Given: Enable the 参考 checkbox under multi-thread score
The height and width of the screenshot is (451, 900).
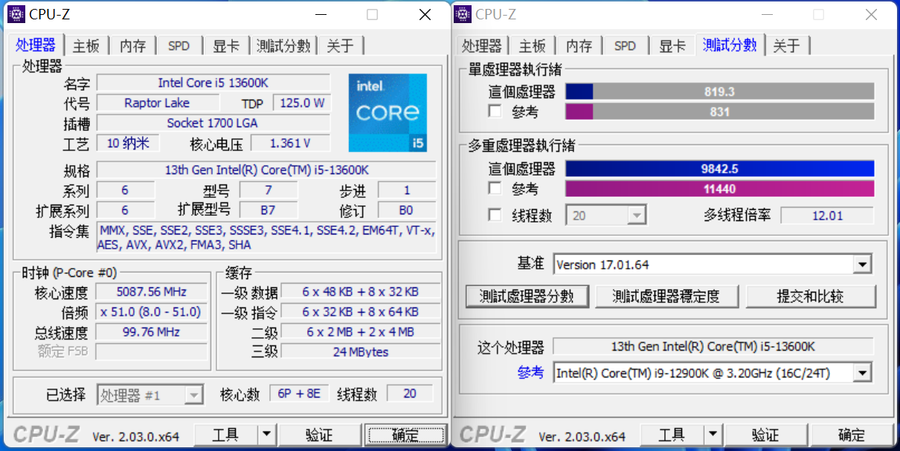Looking at the screenshot, I should pyautogui.click(x=494, y=189).
